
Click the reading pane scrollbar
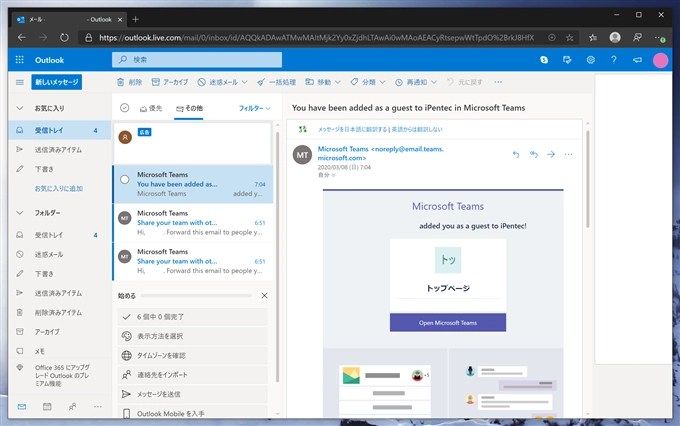[588, 178]
